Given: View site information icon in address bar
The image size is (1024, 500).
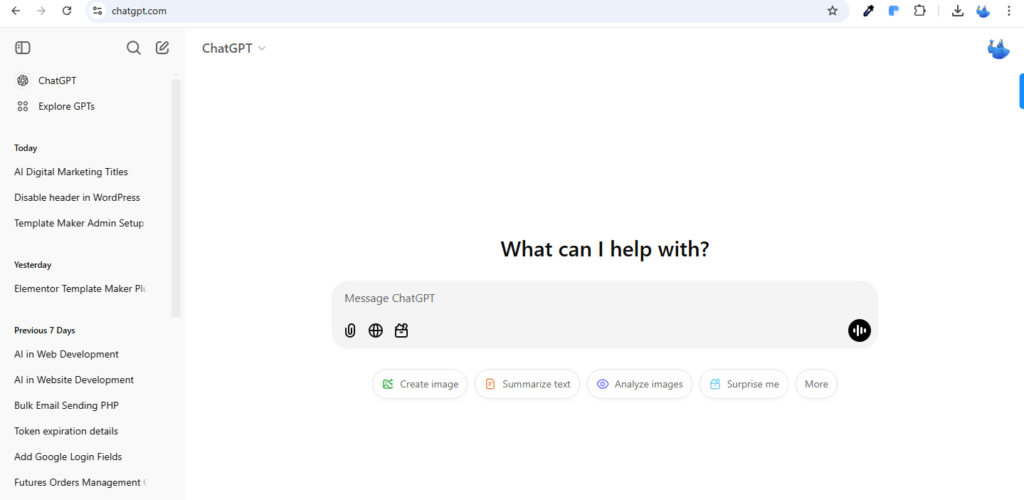Looking at the screenshot, I should tap(97, 10).
